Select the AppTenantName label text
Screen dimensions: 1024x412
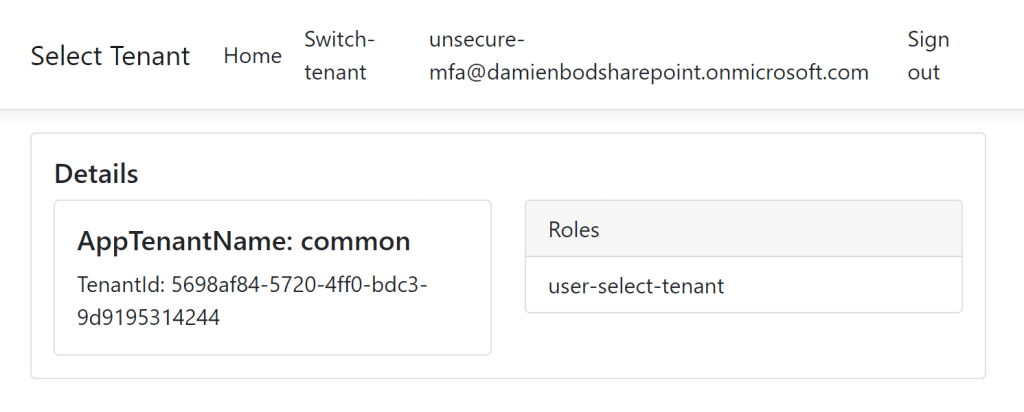[185, 241]
